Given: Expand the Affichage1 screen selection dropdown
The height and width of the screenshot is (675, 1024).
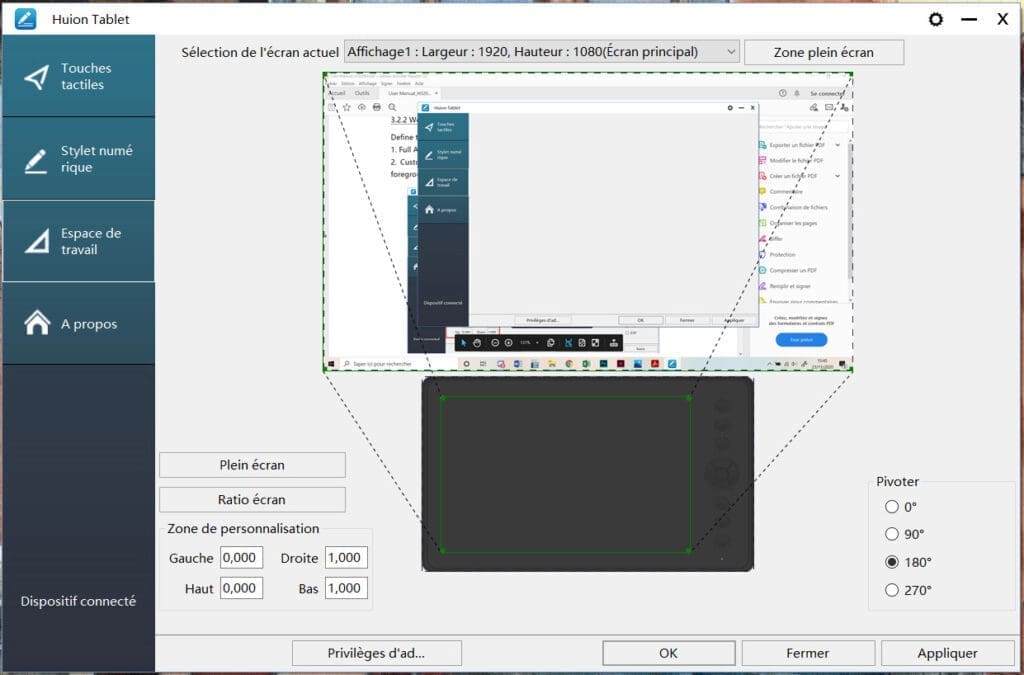Looking at the screenshot, I should pos(541,52).
